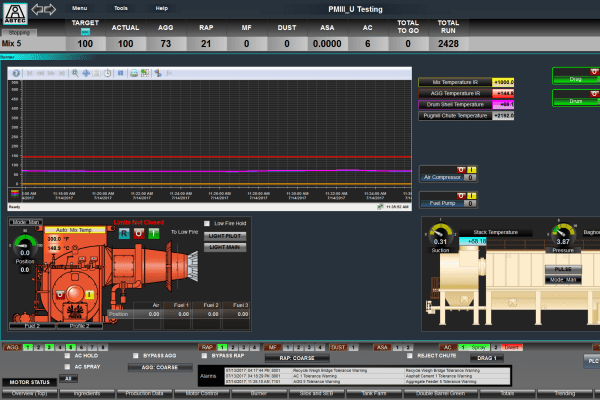Open the Fuel 2 selector
Screen dimensions: 600x400
32,326
